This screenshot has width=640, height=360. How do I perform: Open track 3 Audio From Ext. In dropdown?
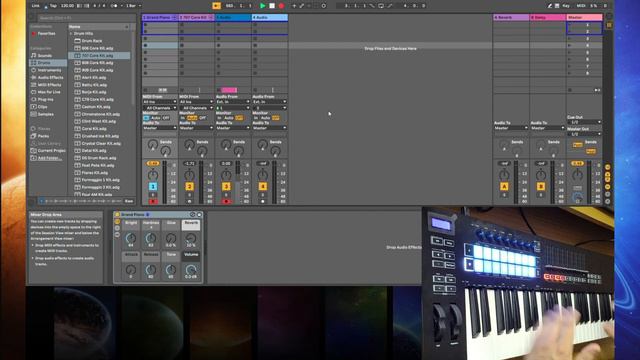(233, 102)
